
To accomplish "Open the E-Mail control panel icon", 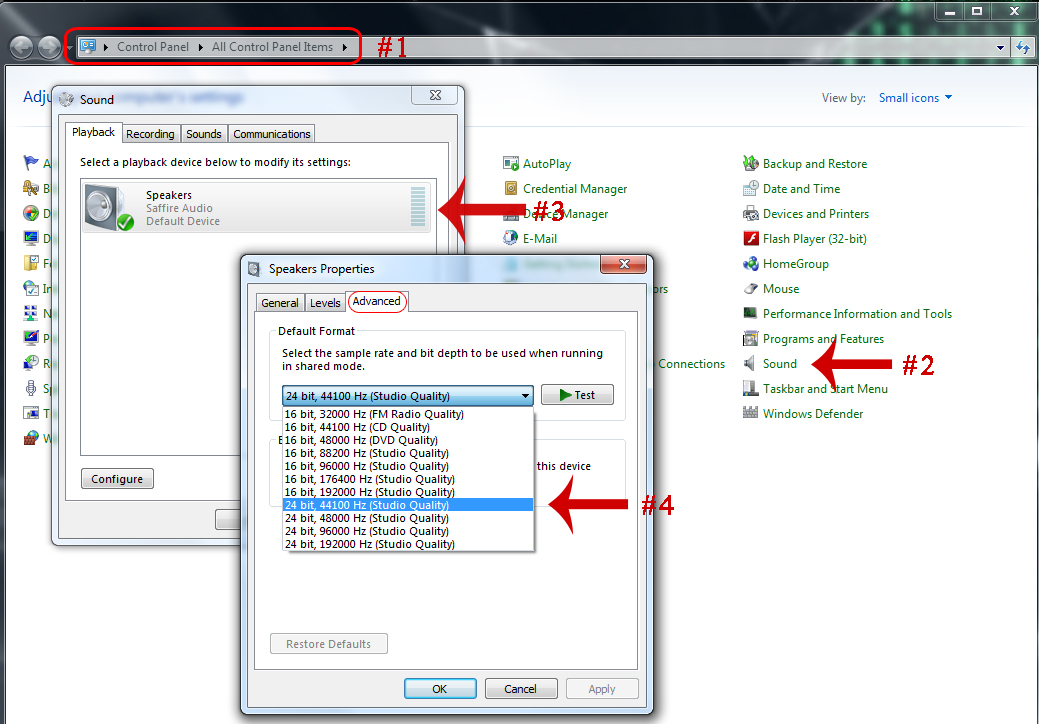I will tap(510, 238).
